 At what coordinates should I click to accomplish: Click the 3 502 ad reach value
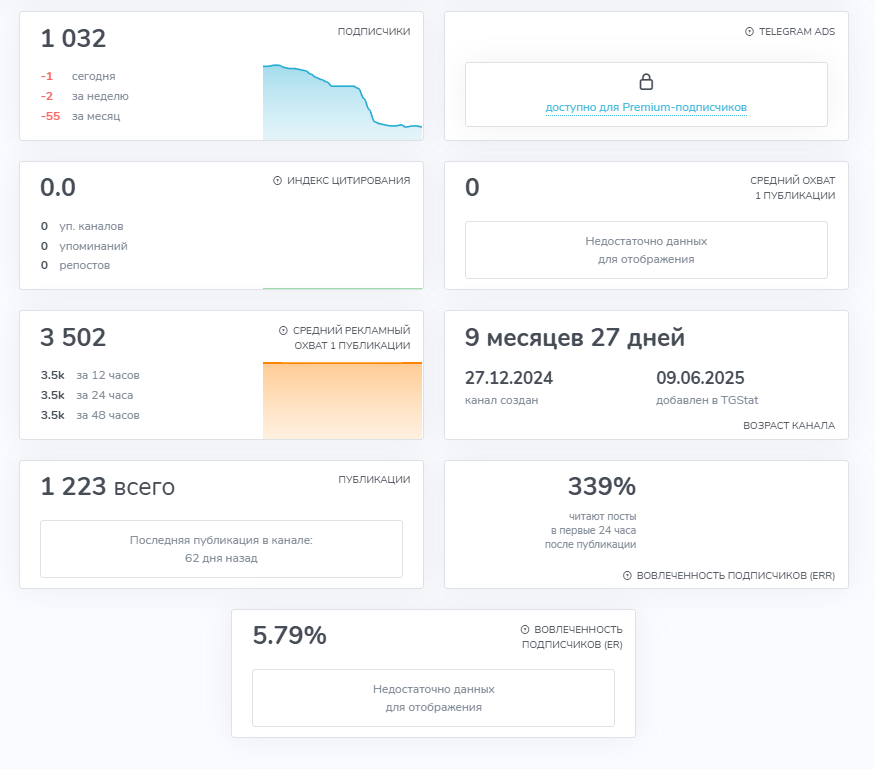coord(73,338)
